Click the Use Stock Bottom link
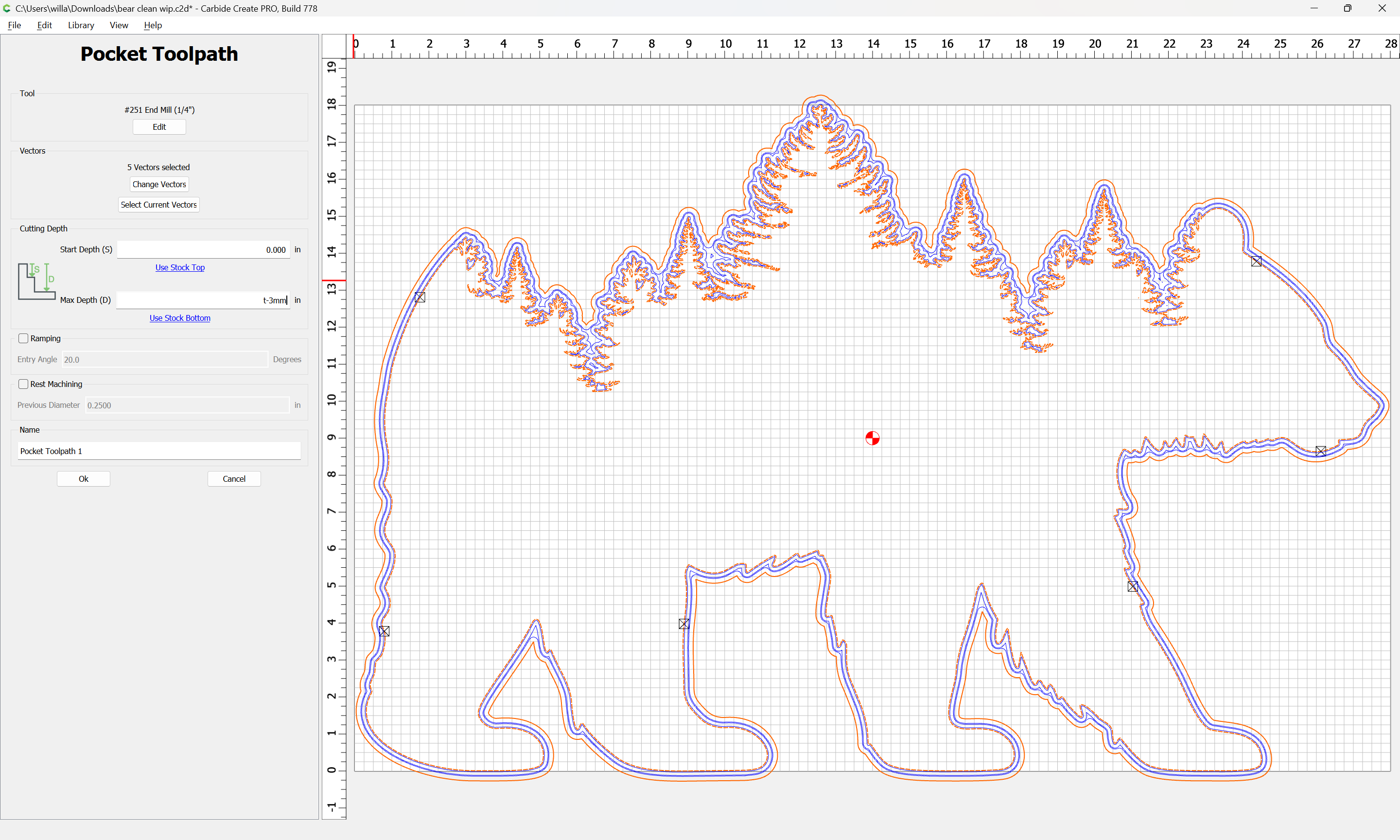This screenshot has height=840, width=1400. (180, 318)
